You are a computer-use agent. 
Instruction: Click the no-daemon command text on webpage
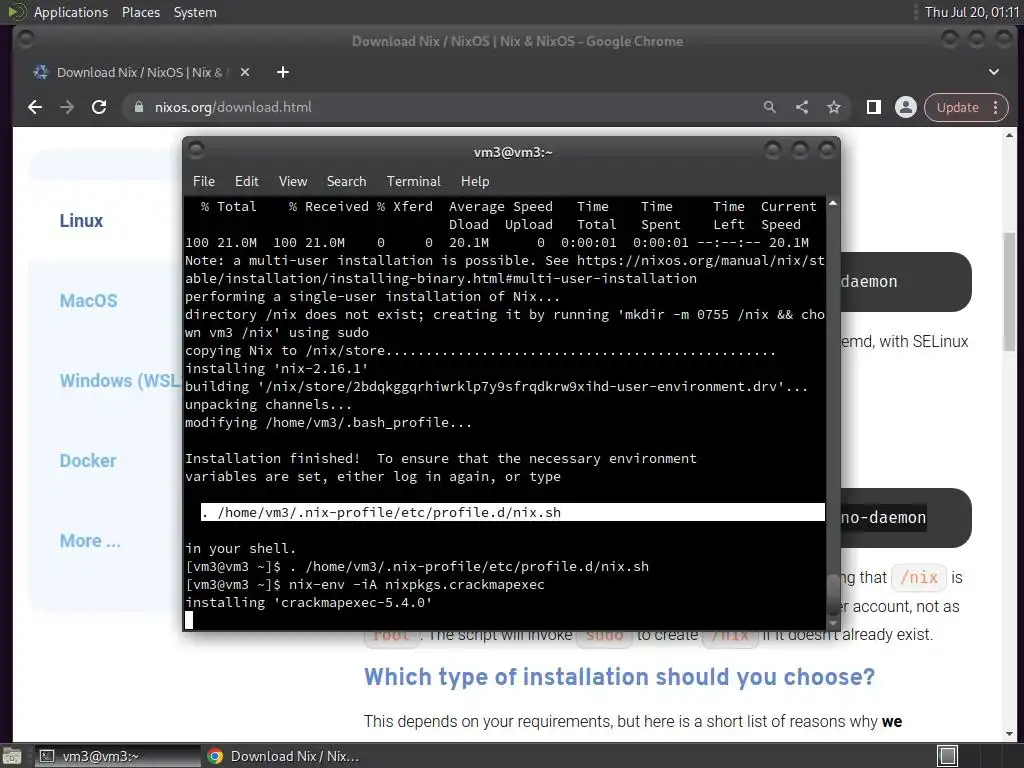click(x=883, y=518)
